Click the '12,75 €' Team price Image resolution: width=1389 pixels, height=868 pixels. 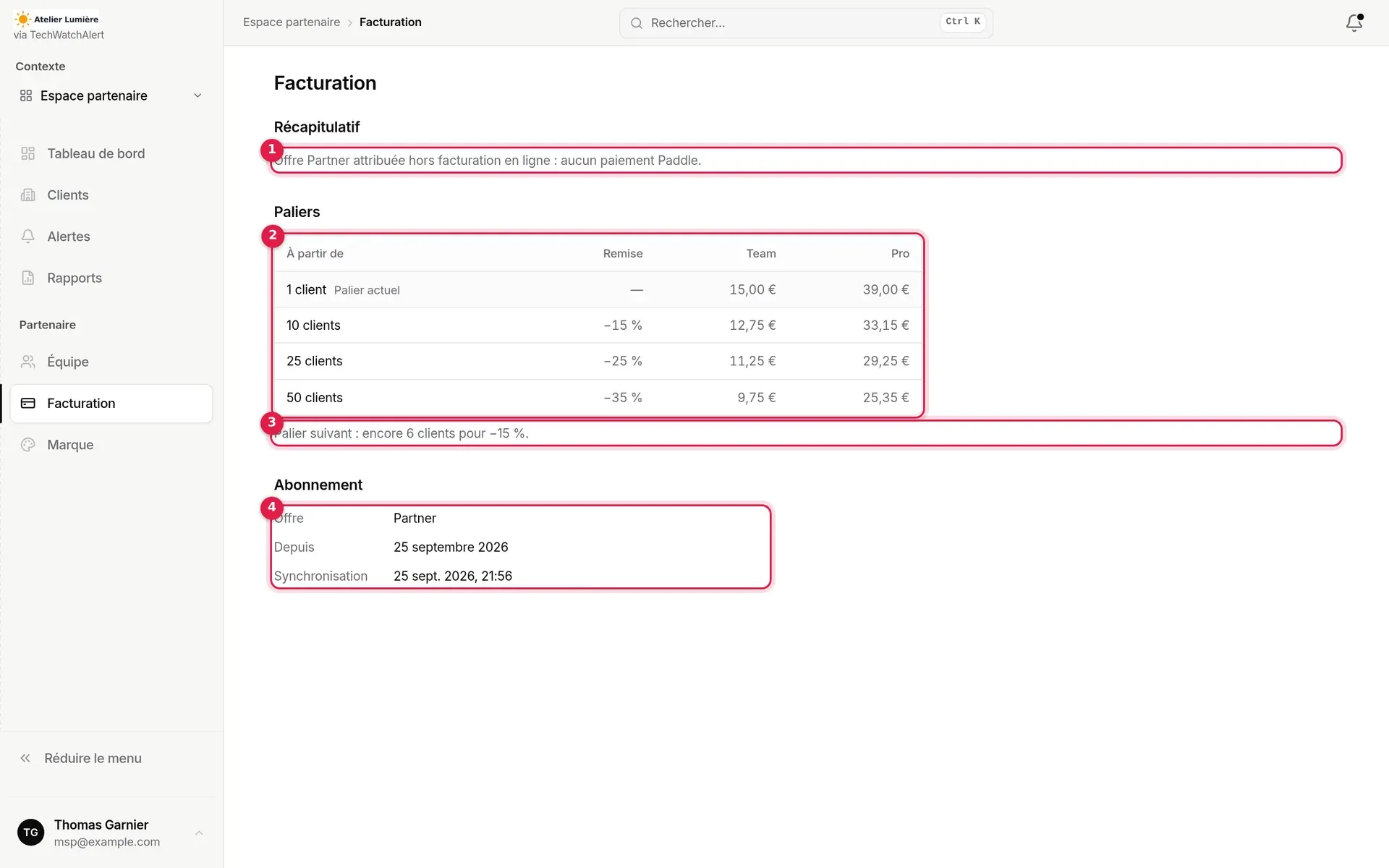click(752, 325)
